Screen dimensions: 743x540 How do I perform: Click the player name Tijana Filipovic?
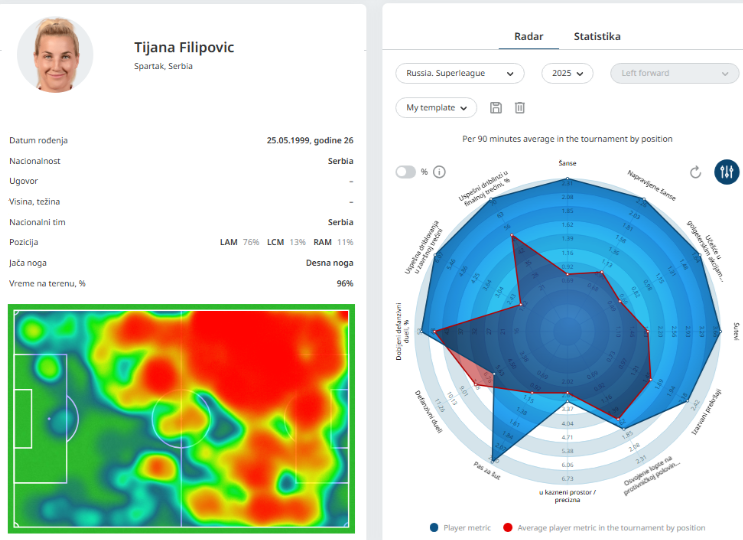(x=184, y=47)
